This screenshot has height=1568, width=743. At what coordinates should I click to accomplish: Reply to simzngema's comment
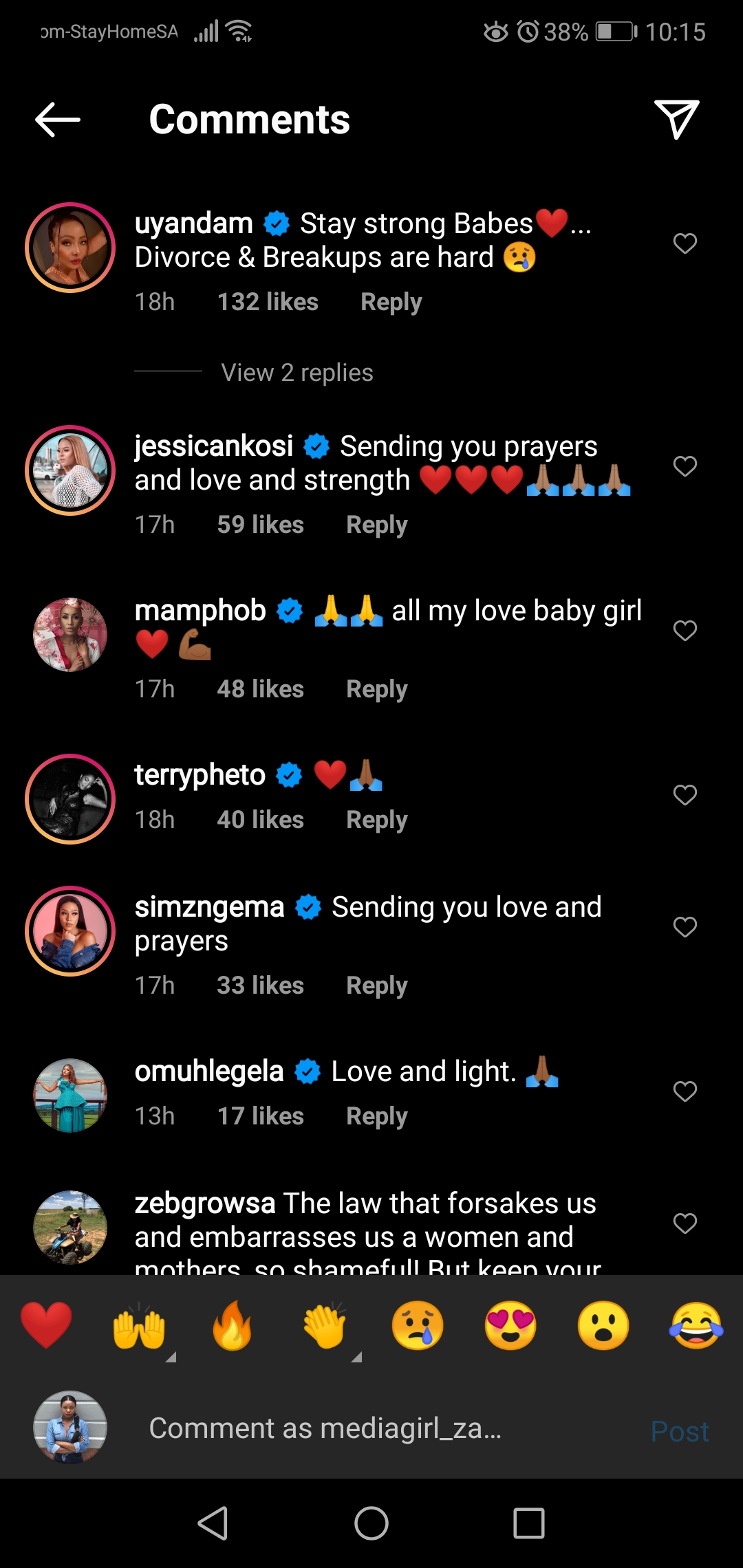pos(376,986)
